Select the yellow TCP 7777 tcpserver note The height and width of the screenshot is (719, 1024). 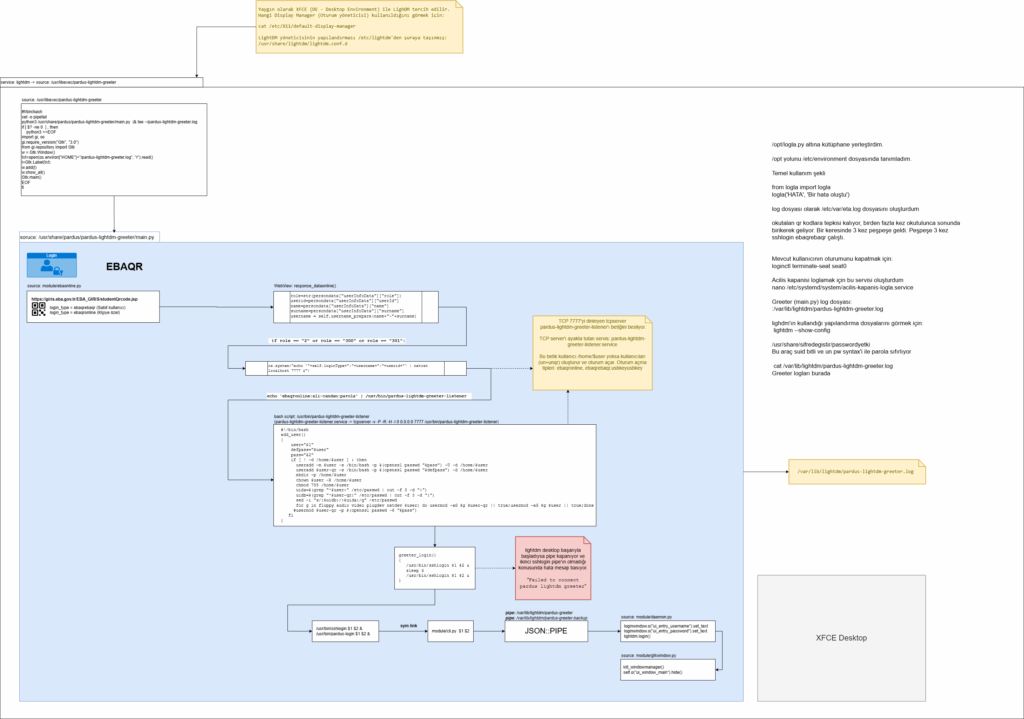coord(592,353)
